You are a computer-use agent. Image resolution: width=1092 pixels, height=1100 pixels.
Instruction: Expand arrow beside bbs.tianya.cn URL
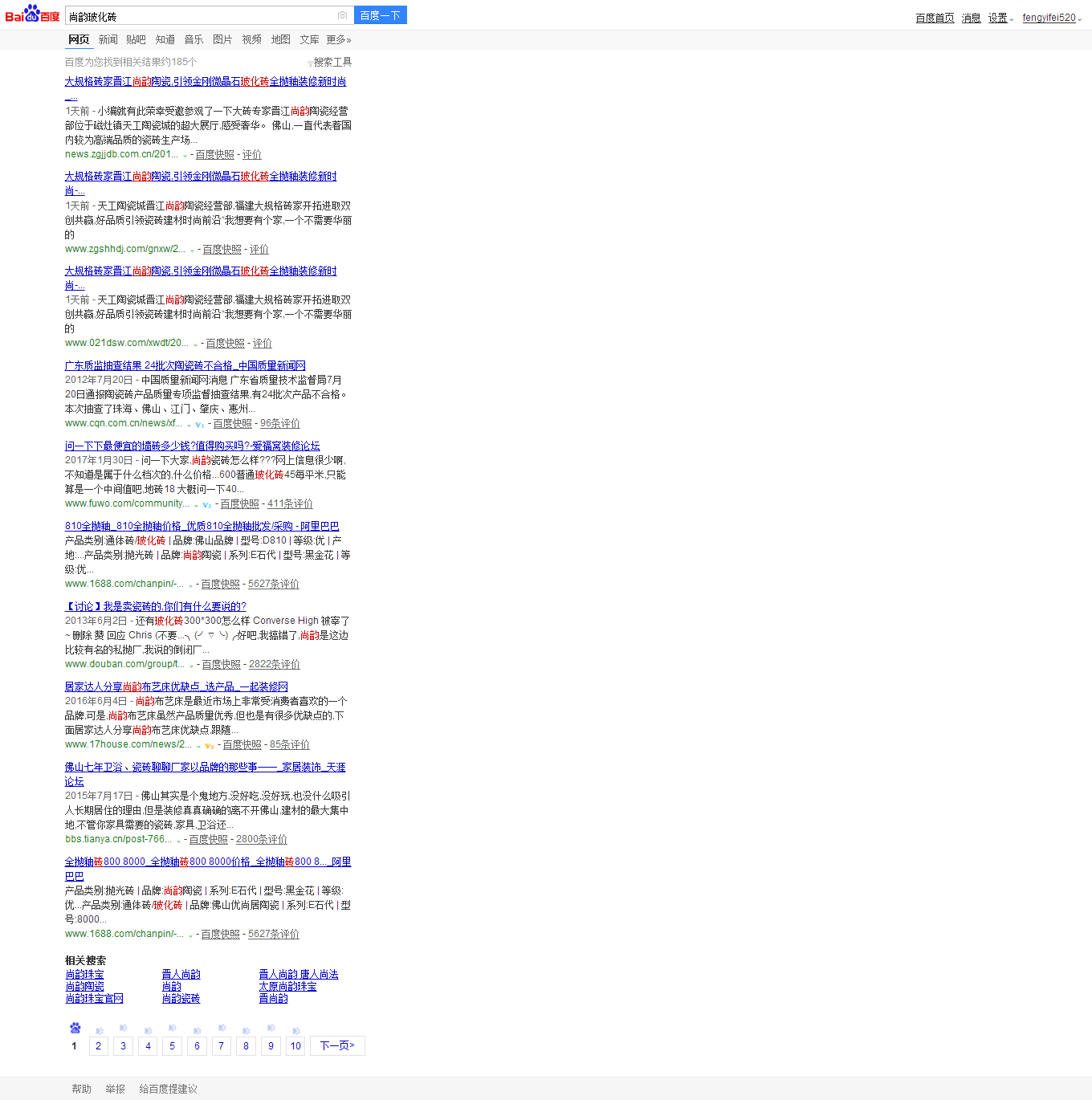178,841
